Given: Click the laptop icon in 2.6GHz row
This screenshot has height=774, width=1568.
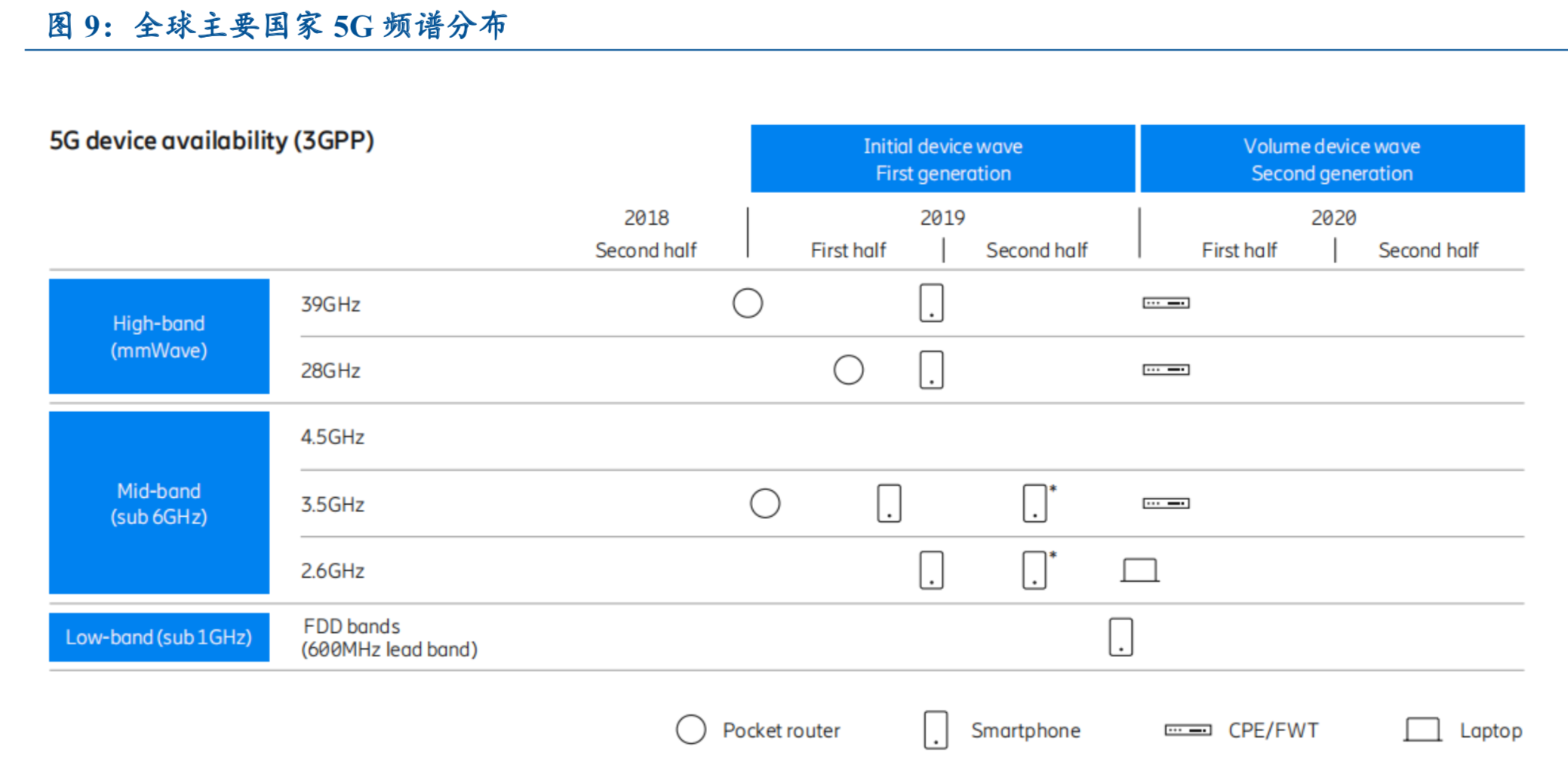Looking at the screenshot, I should click(x=1139, y=570).
